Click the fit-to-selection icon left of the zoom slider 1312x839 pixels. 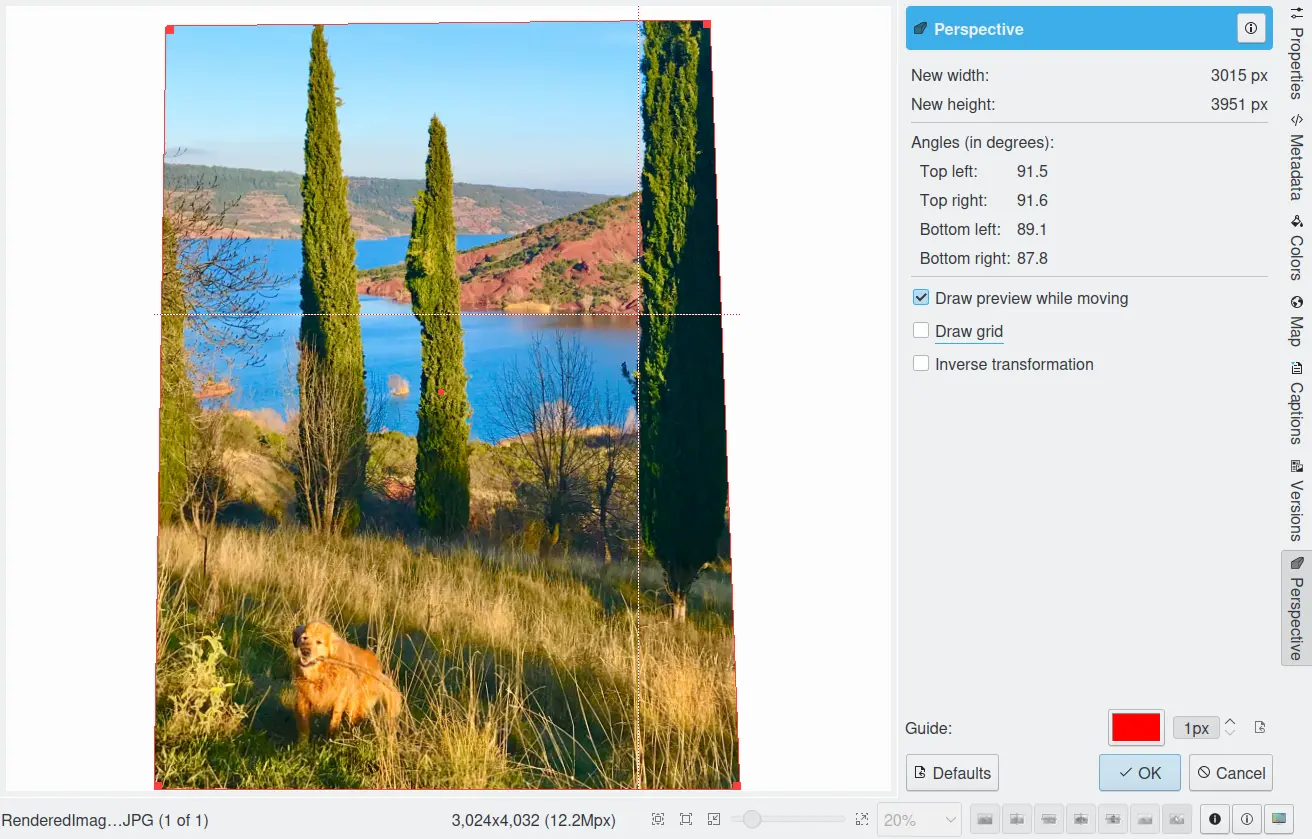(x=714, y=820)
